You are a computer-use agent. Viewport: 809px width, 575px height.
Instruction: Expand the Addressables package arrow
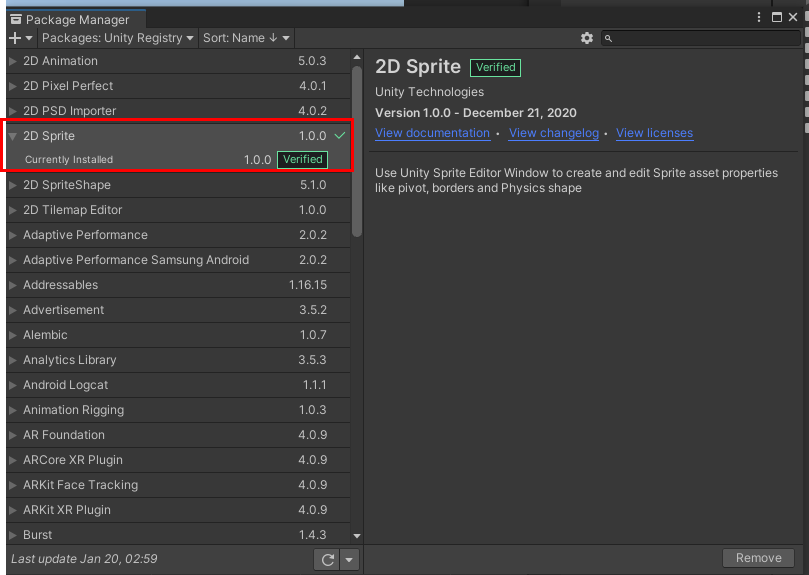[x=13, y=285]
